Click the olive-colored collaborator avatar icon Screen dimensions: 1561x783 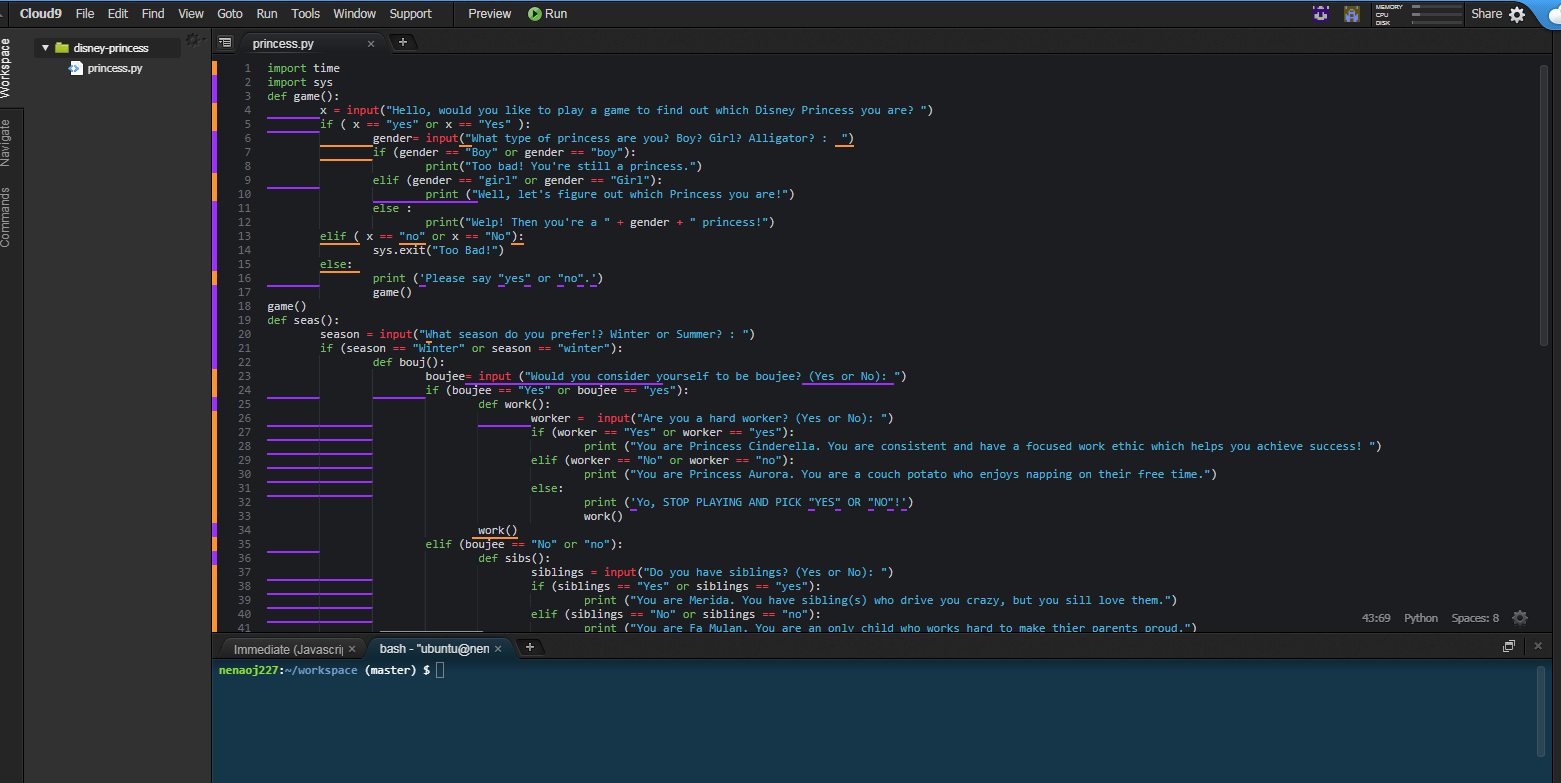point(1352,14)
